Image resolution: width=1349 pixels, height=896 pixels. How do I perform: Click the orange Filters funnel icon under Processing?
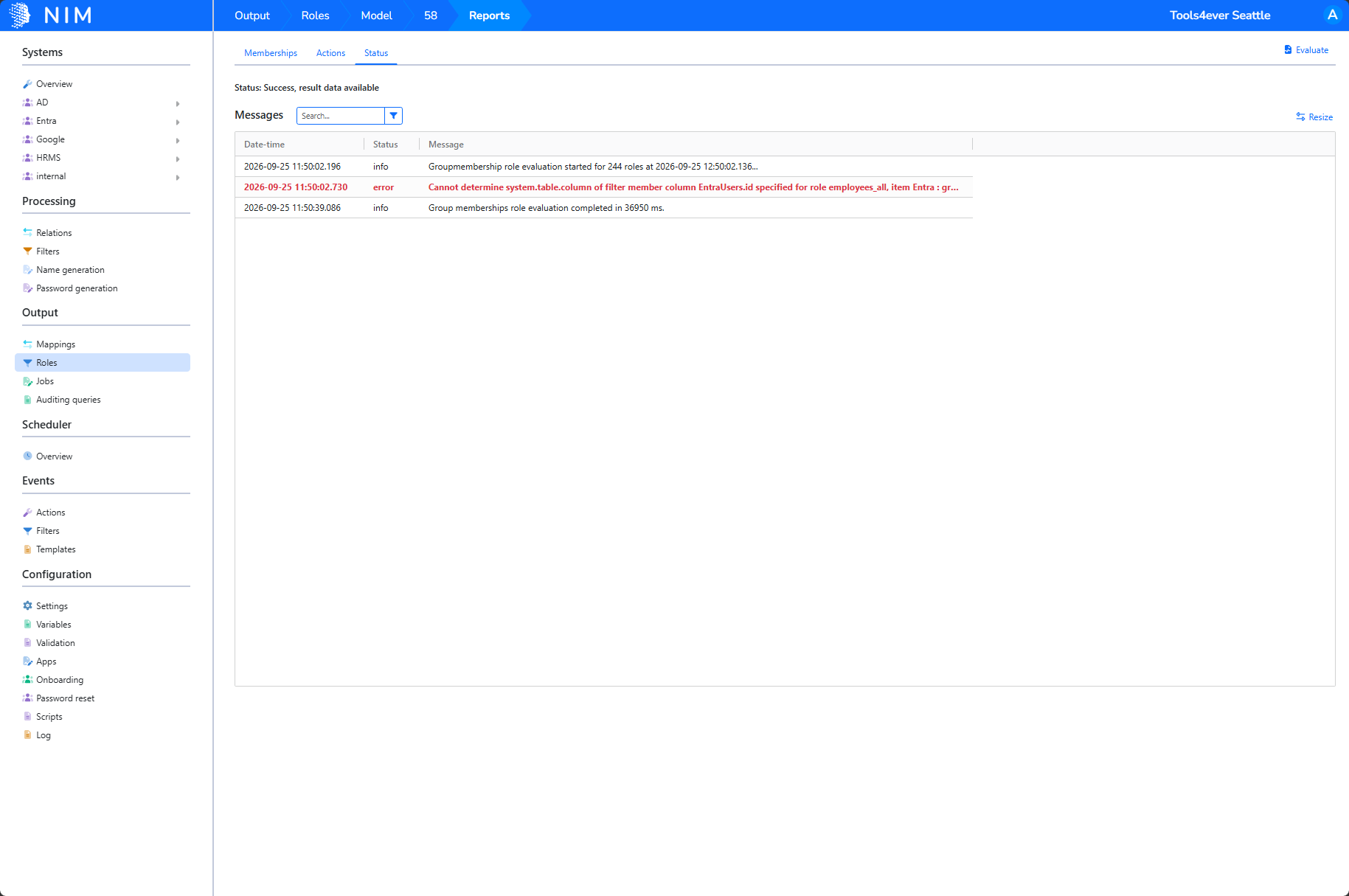coord(27,251)
